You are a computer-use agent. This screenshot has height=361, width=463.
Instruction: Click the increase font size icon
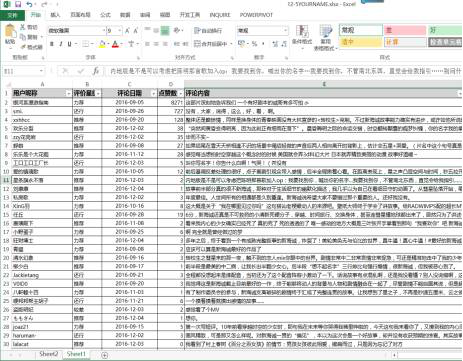(x=127, y=31)
